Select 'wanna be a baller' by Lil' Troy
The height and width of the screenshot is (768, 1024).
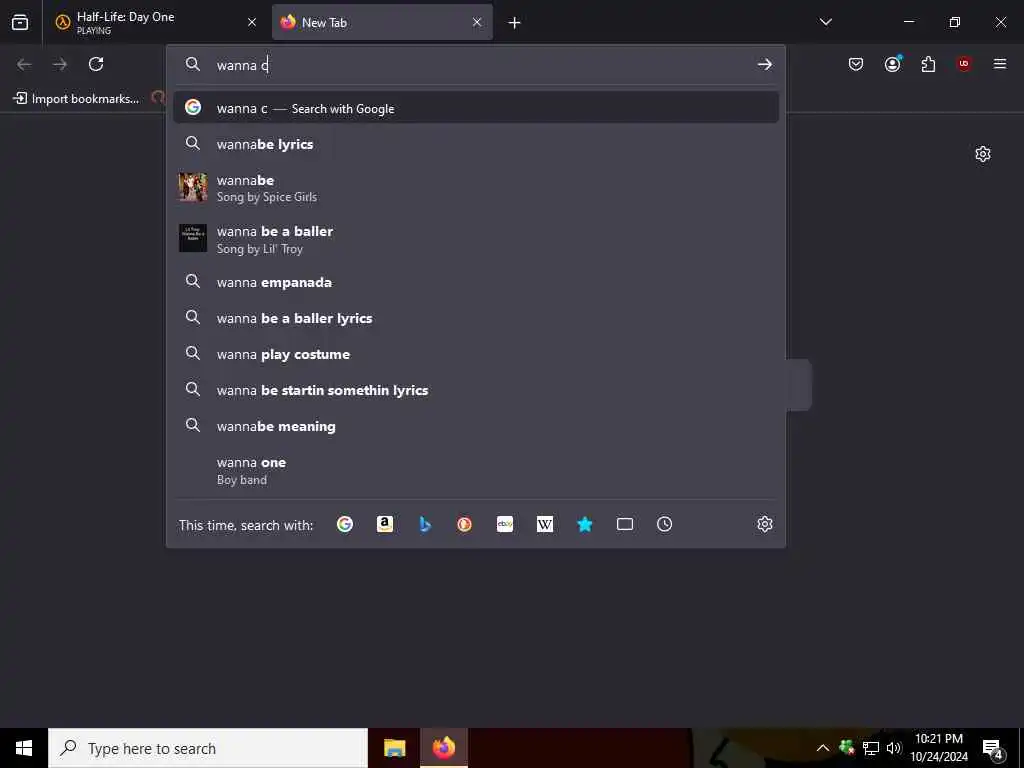476,239
